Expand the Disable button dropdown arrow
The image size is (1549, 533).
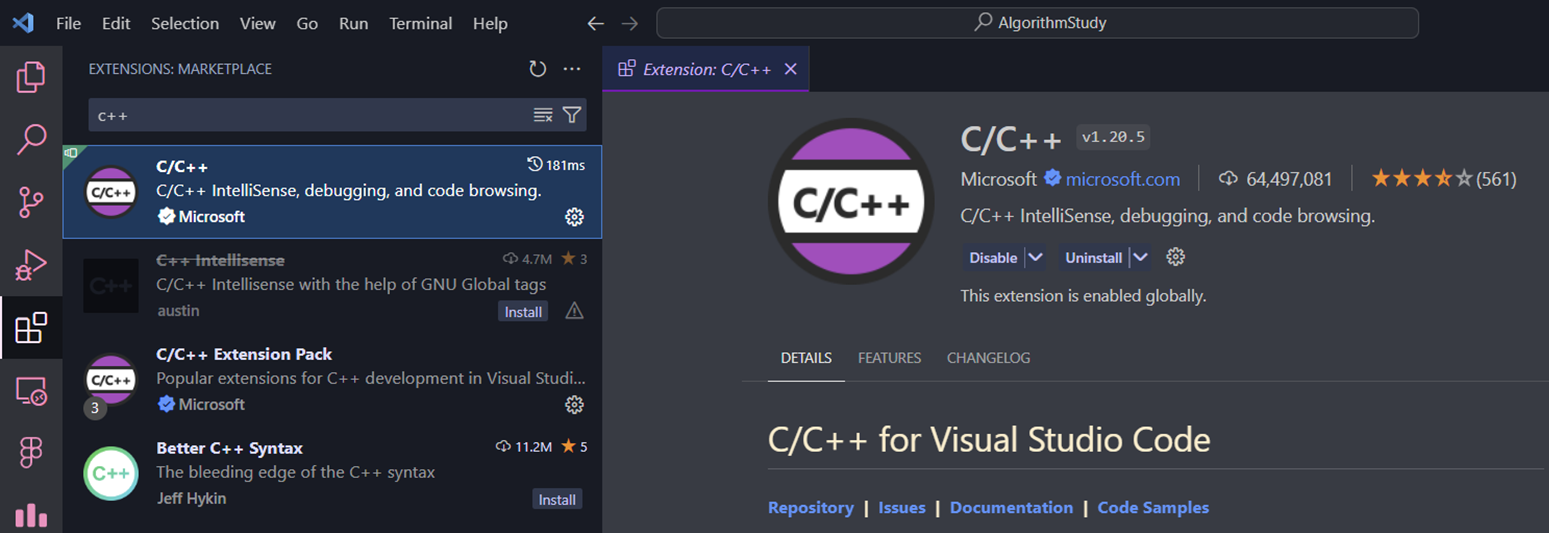[1036, 257]
